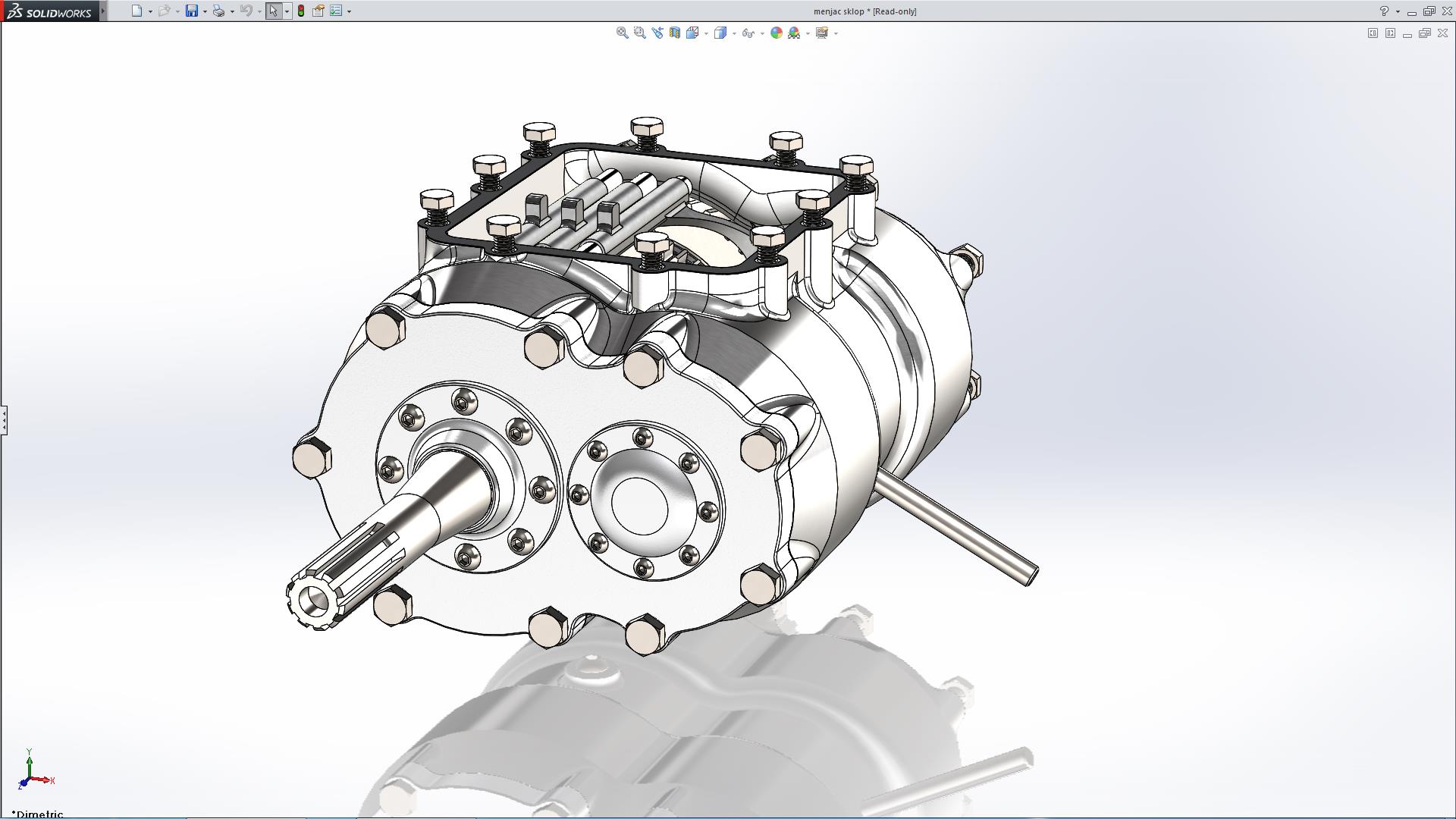Click the Options checklist icon

336,11
